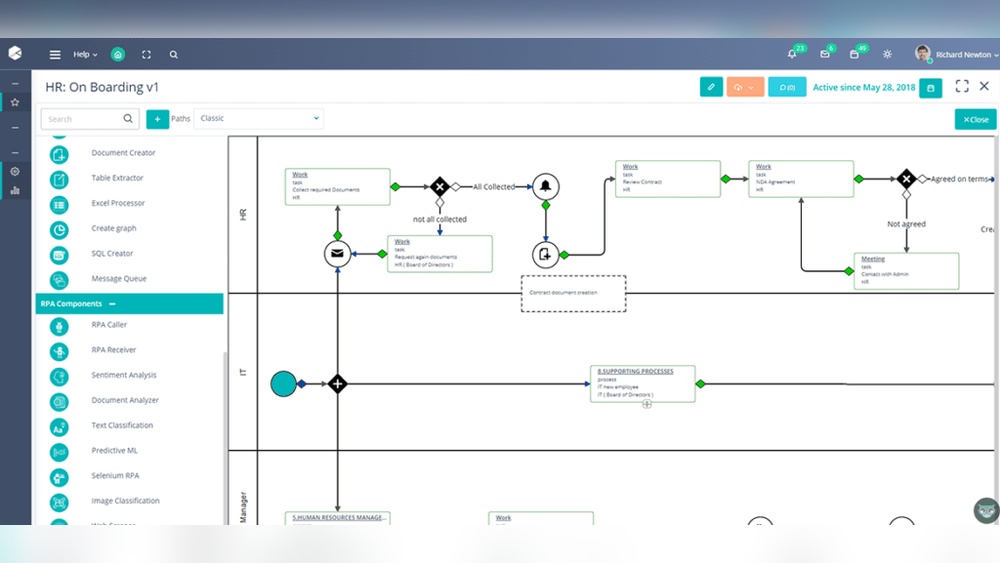Click the teal pencil edit button

(711, 87)
